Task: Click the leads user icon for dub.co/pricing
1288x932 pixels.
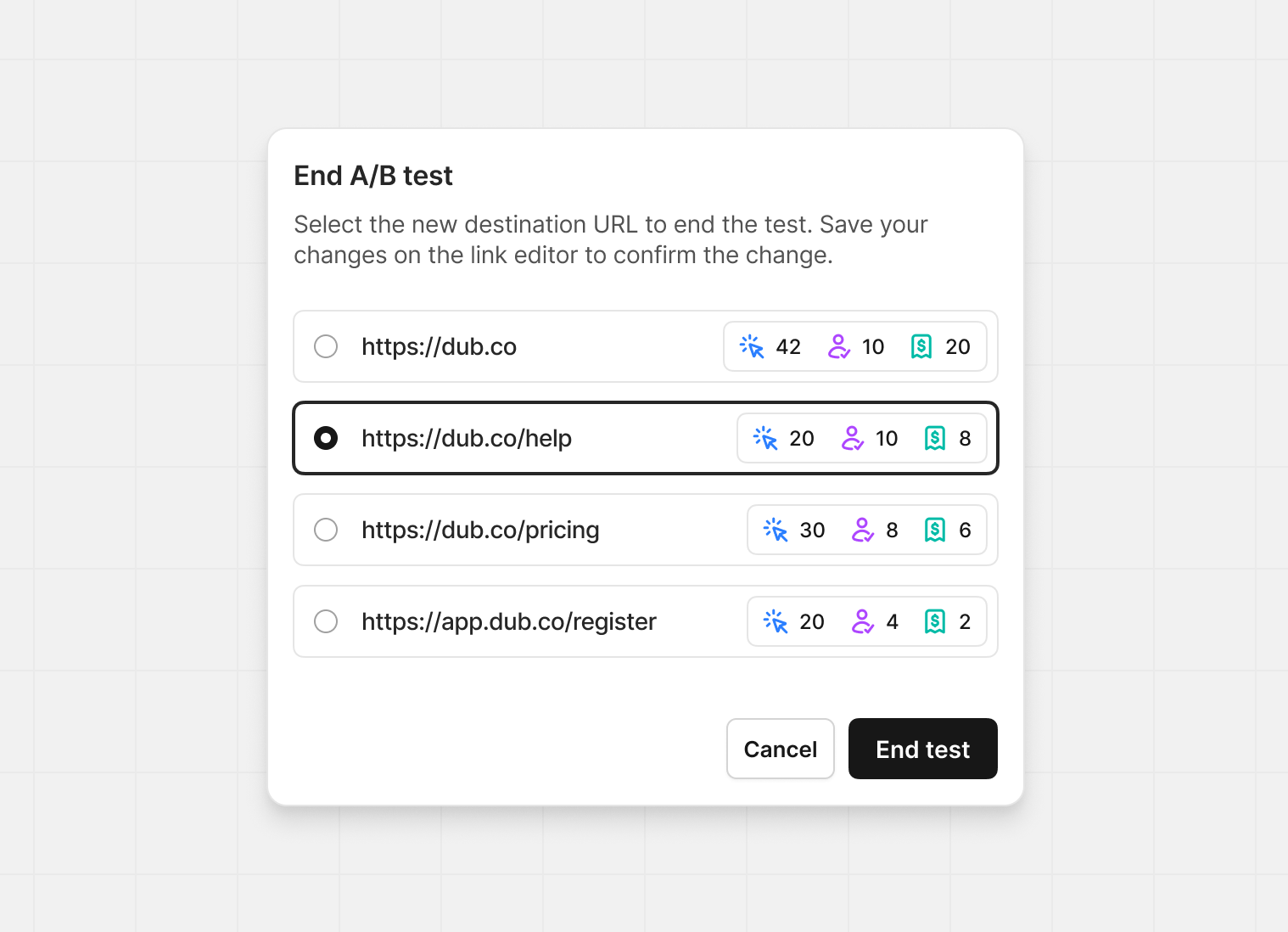Action: (862, 530)
